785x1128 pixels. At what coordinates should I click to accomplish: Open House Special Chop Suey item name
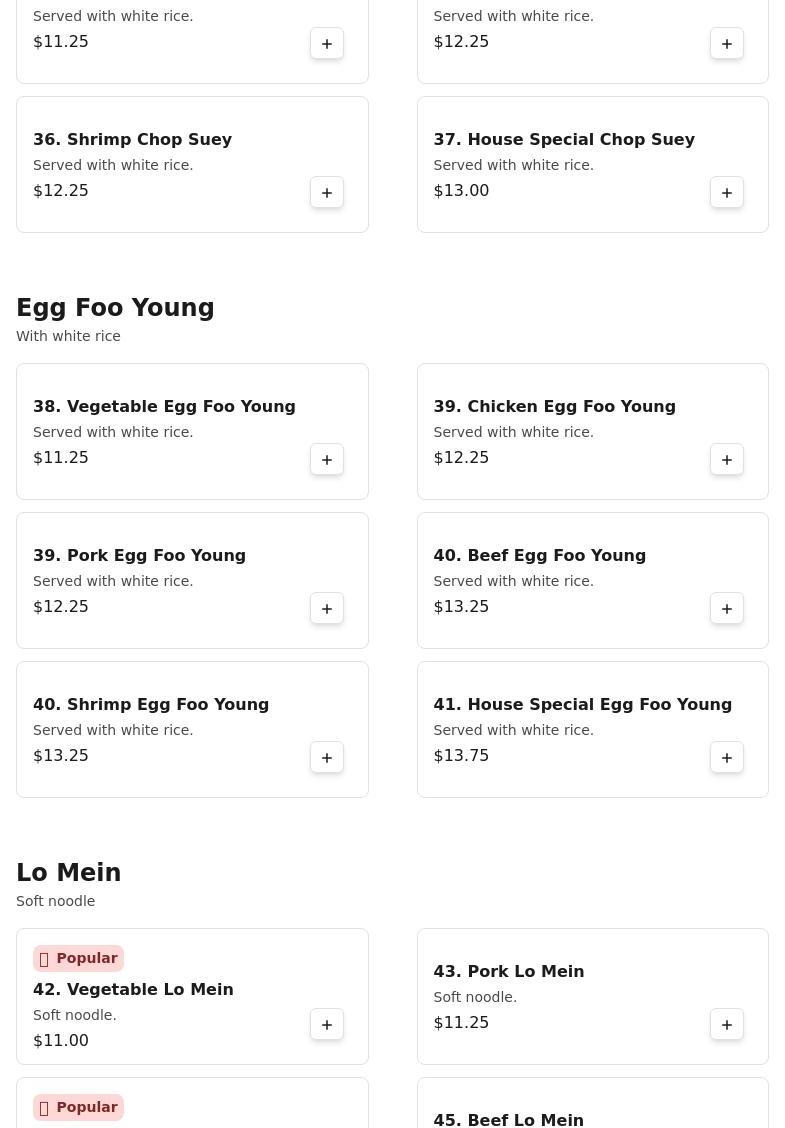click(564, 140)
